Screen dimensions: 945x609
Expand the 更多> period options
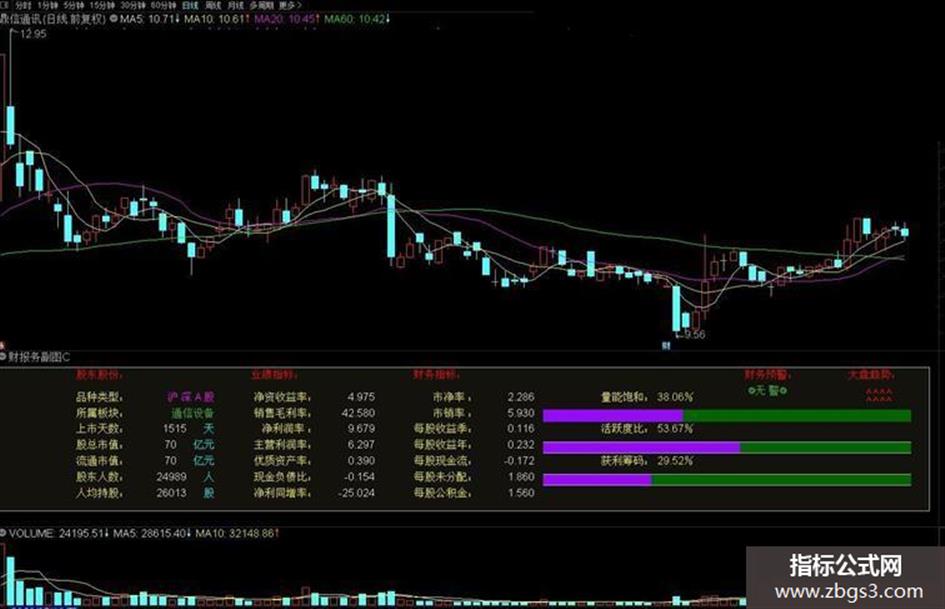(290, 5)
